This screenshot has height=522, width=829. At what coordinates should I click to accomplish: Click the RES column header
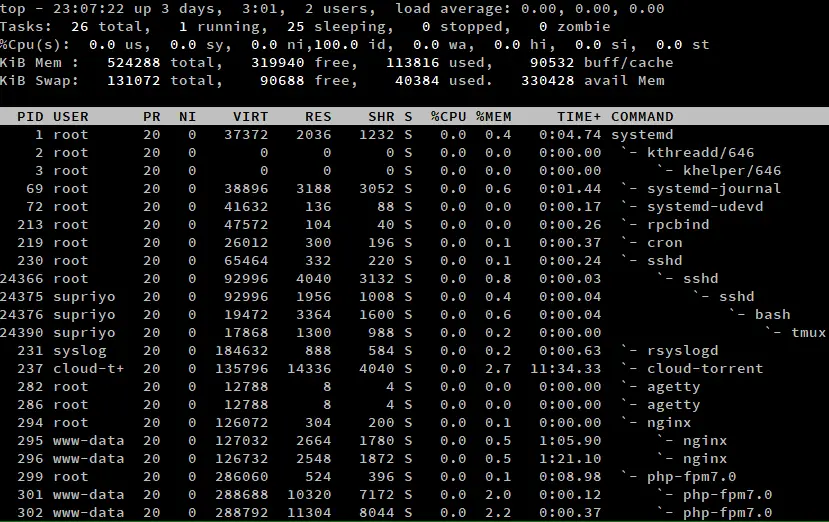(318, 116)
